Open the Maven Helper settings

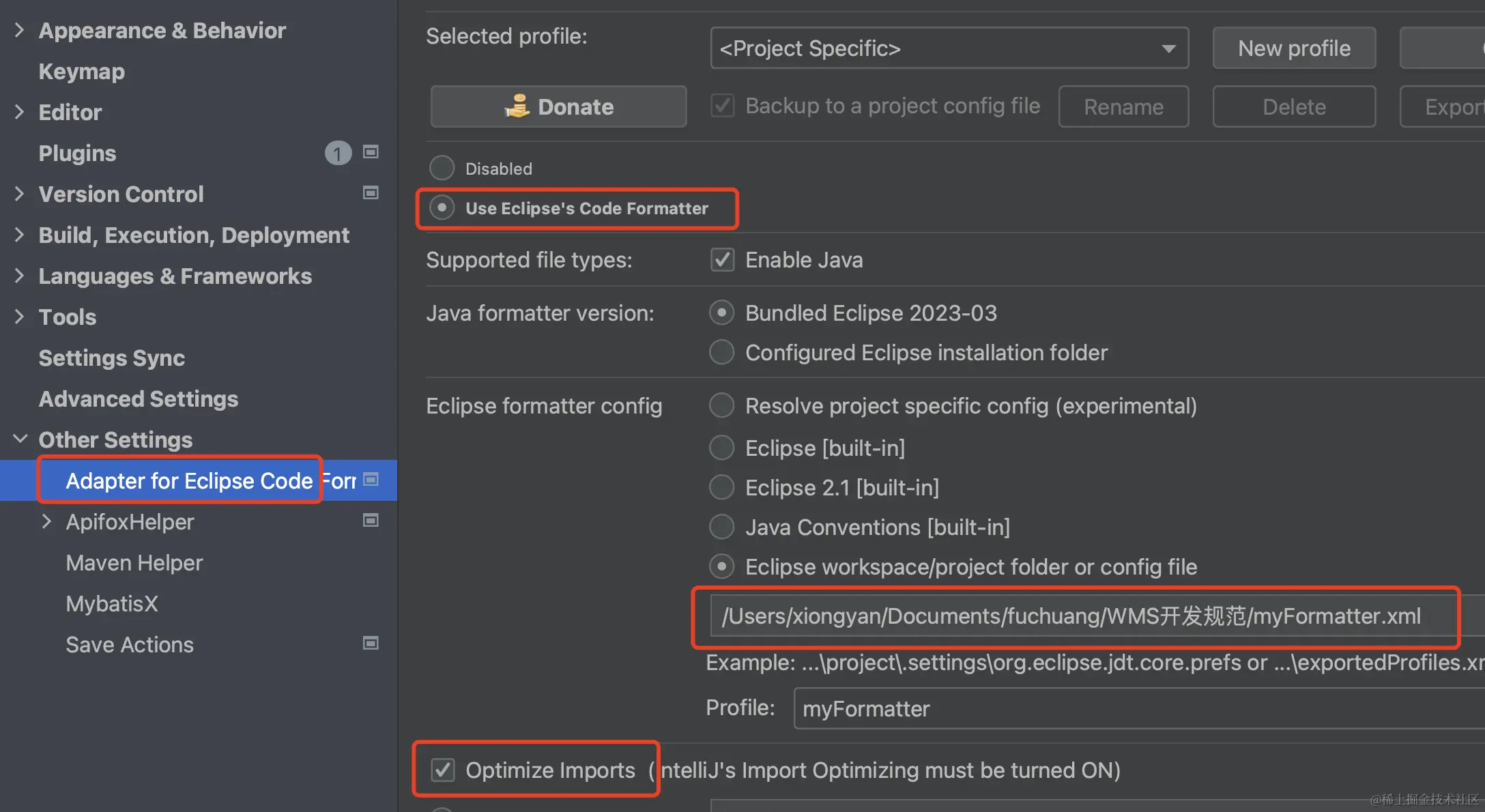(x=134, y=563)
